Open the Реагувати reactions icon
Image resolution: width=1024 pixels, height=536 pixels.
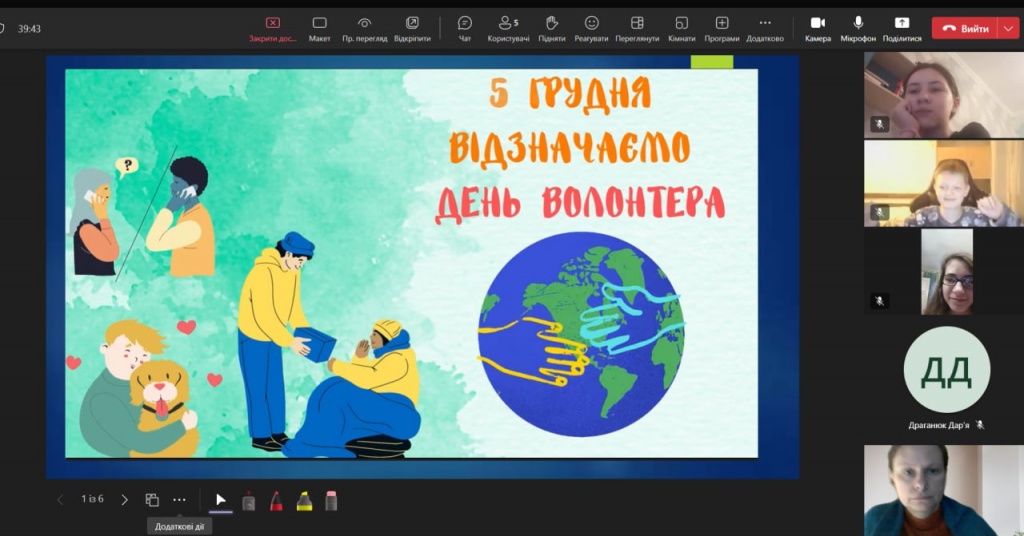591,27
